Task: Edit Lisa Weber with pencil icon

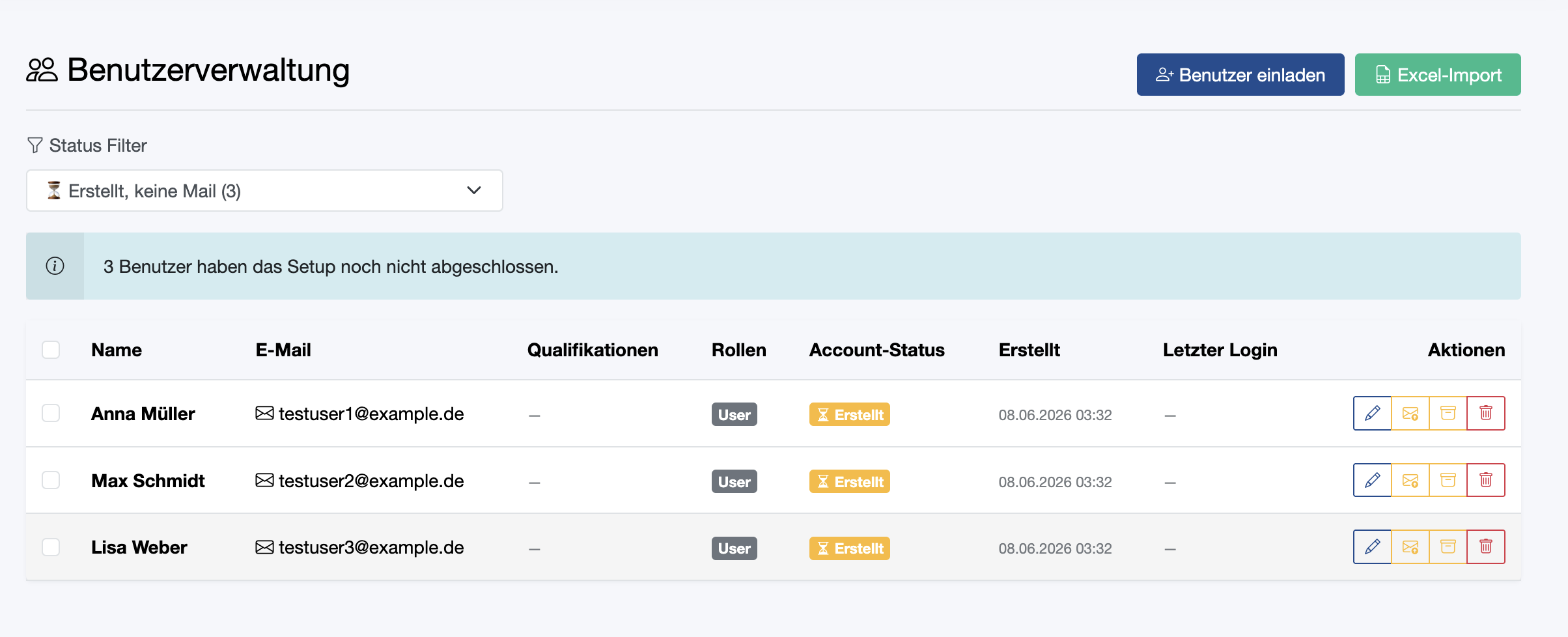Action: [1372, 546]
